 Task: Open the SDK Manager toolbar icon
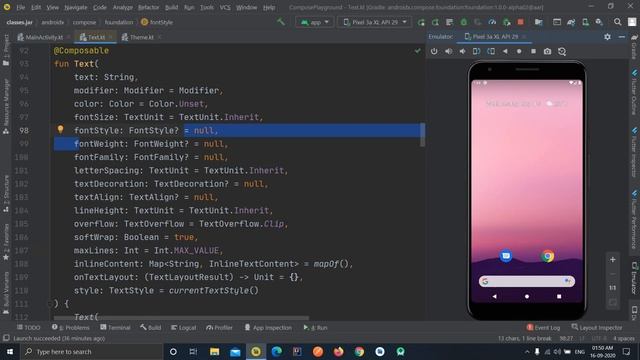click(x=599, y=22)
